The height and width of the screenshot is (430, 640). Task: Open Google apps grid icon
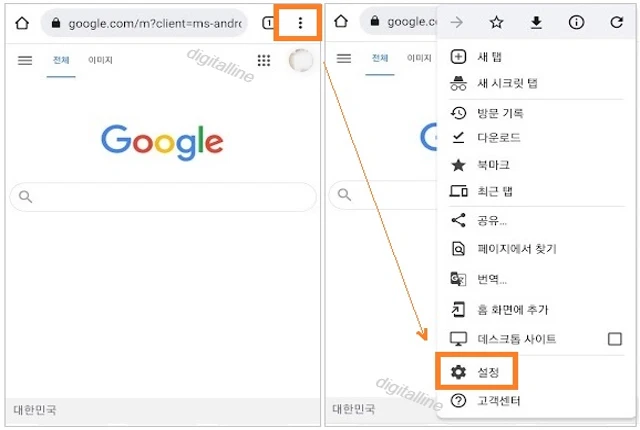[264, 61]
